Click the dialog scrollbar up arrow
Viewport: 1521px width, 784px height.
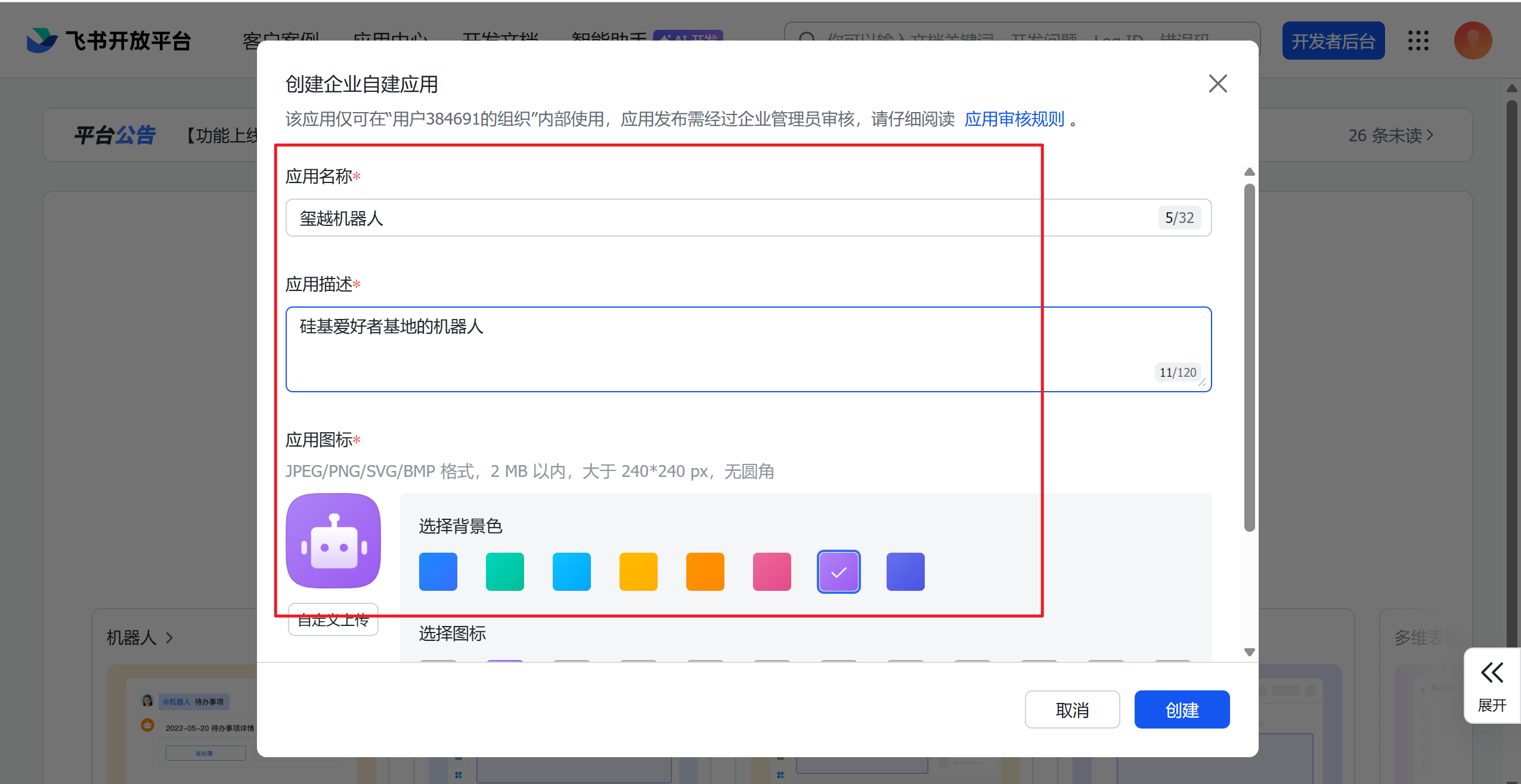click(1250, 172)
